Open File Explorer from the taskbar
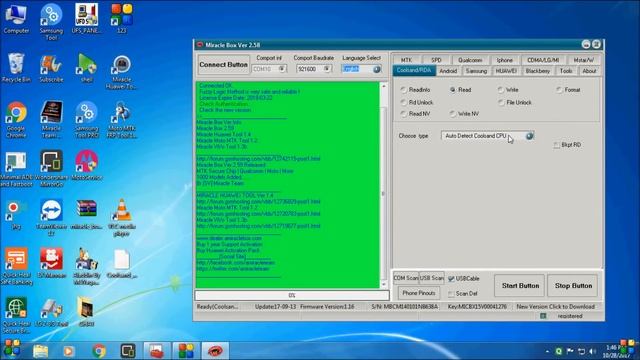This screenshot has height=360, width=640. tap(40, 351)
